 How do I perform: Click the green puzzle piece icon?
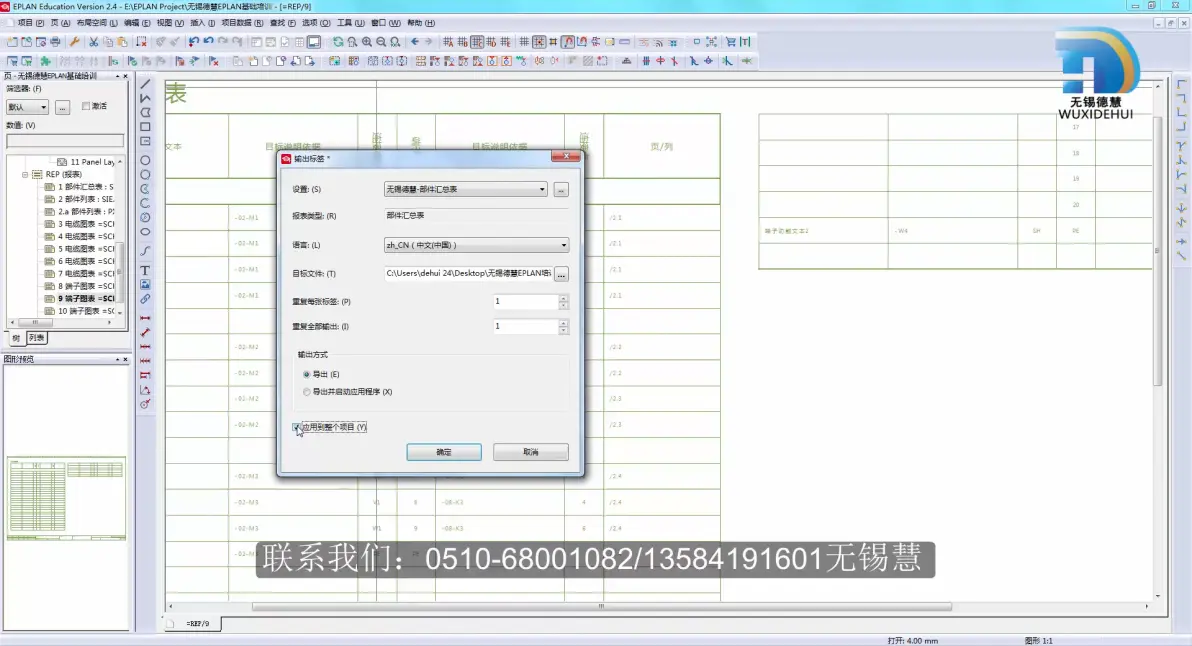coord(46,61)
